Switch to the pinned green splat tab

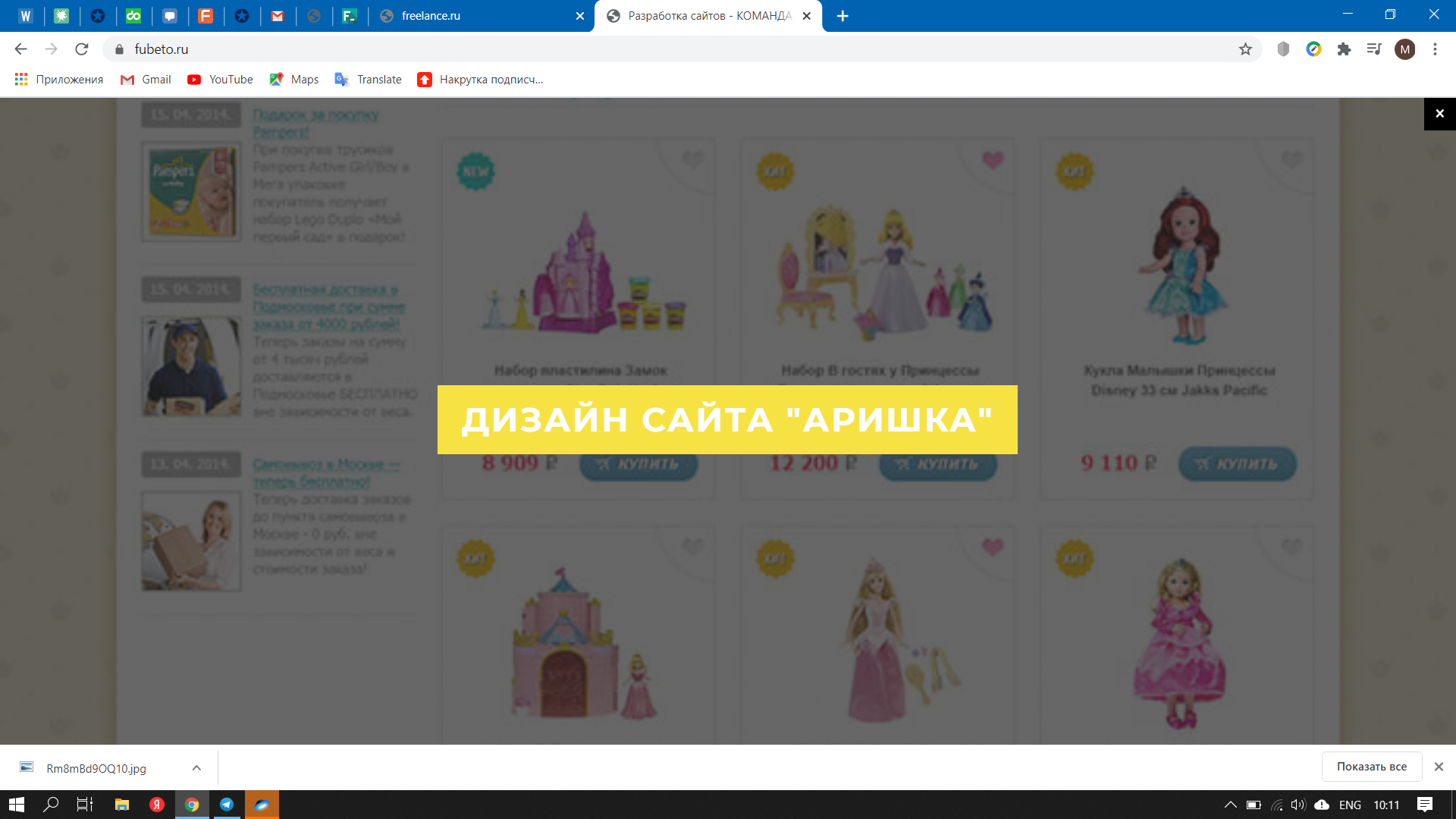[x=61, y=16]
